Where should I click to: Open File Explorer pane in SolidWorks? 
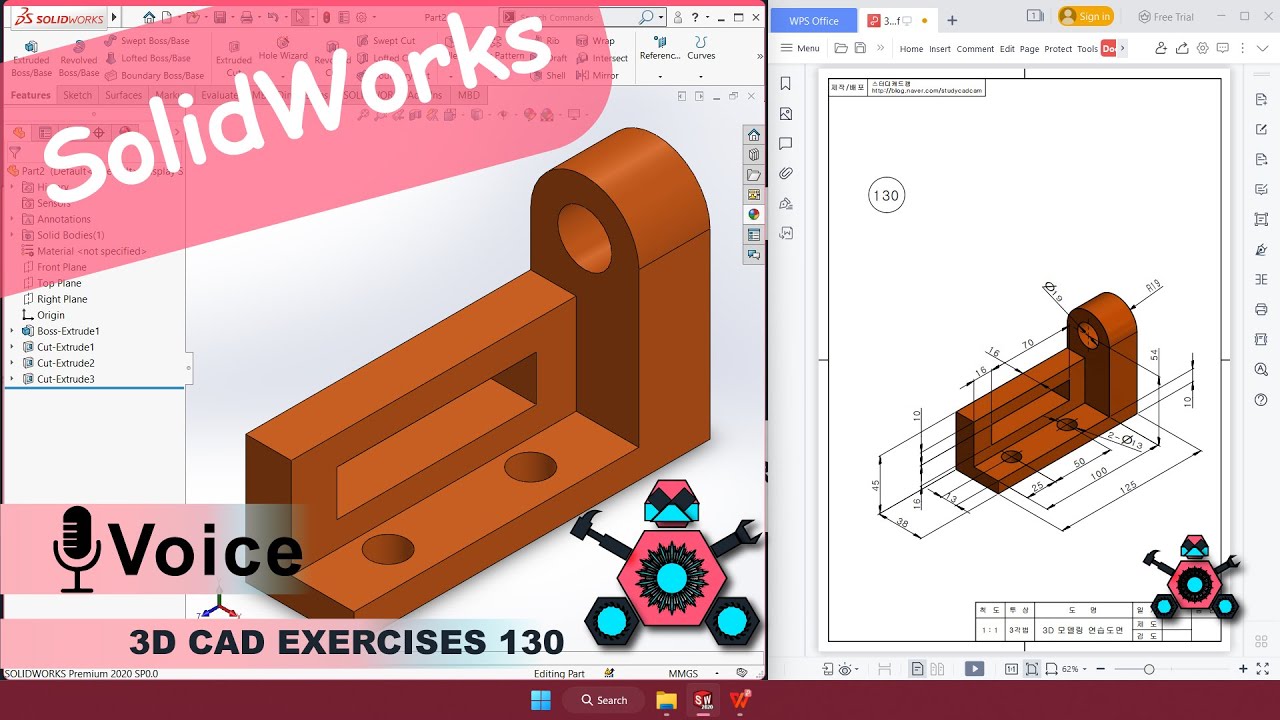click(x=754, y=175)
